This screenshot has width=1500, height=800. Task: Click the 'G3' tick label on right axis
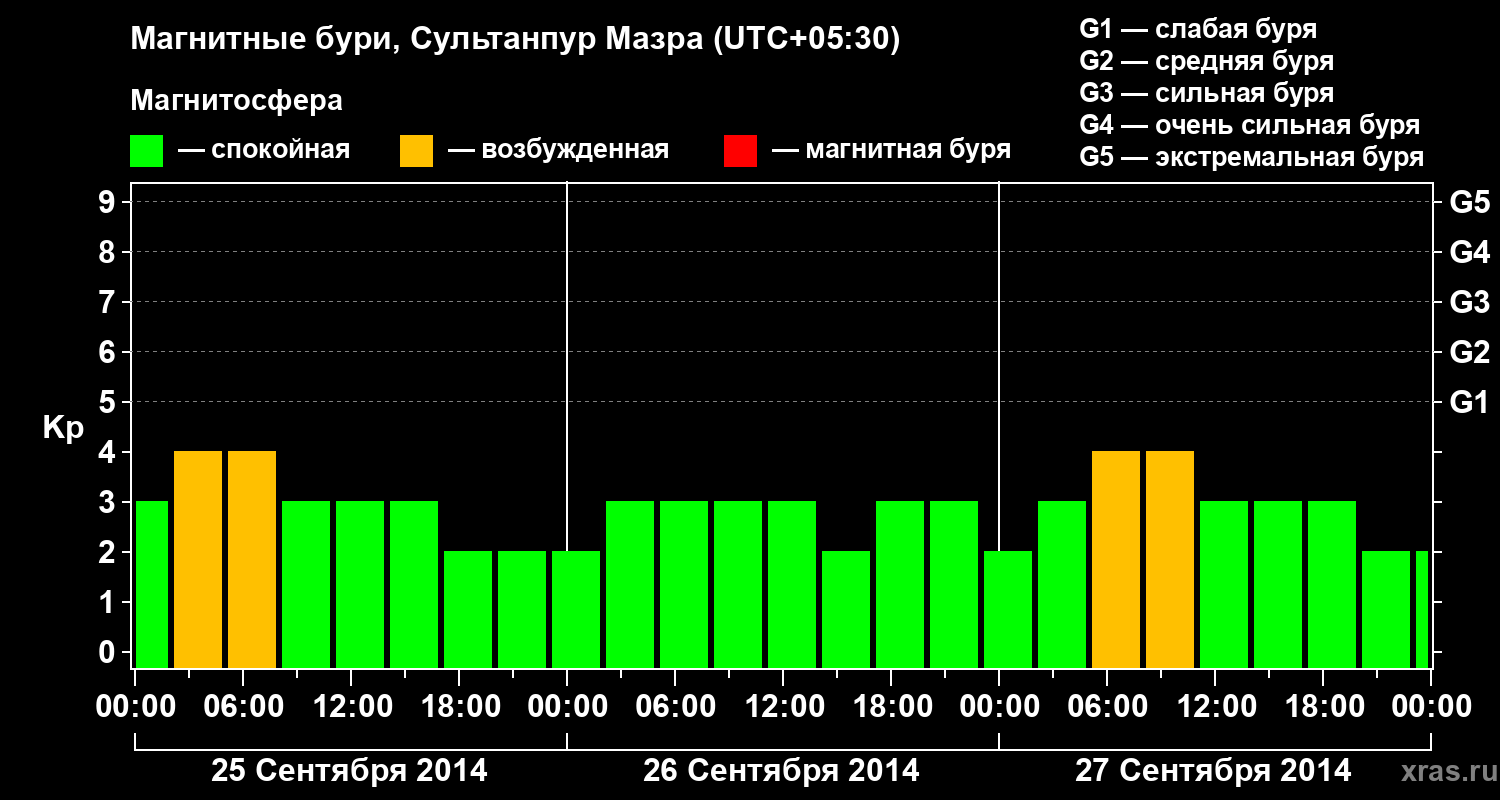tap(1469, 303)
